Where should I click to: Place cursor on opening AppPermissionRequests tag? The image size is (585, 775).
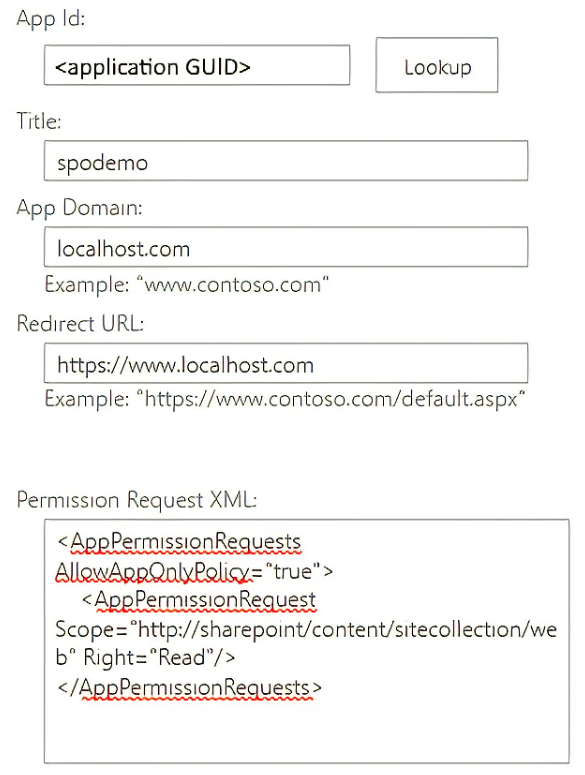[x=179, y=542]
